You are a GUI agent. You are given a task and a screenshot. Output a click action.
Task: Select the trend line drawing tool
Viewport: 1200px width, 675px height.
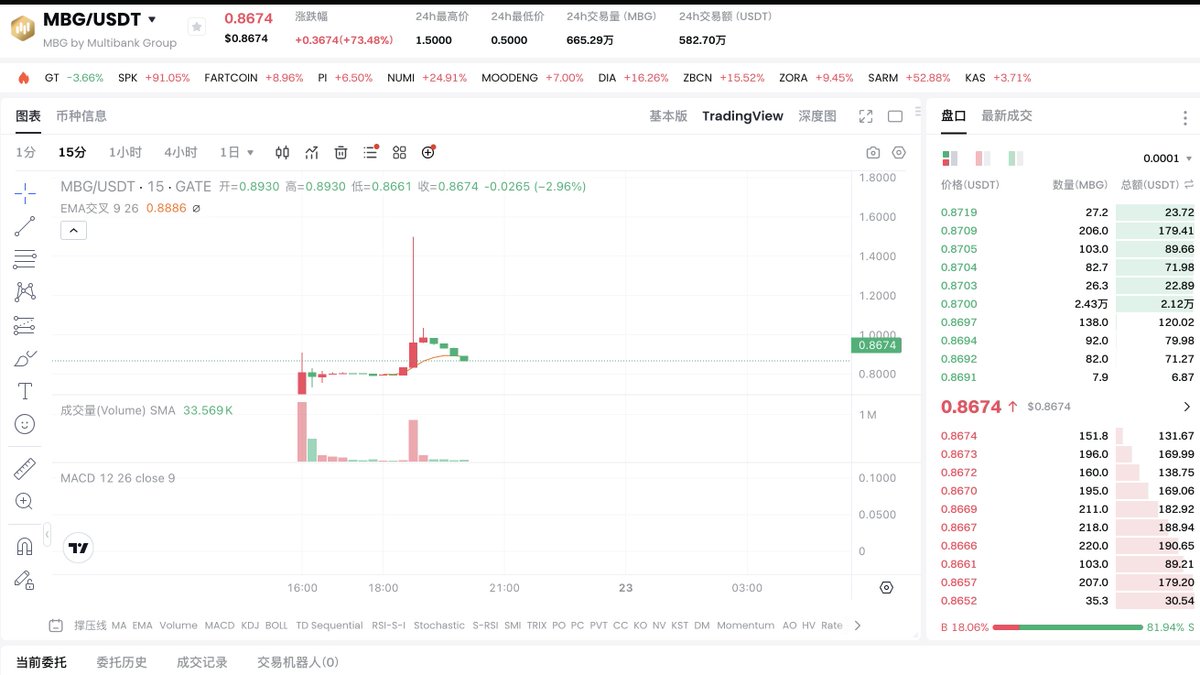(x=25, y=226)
